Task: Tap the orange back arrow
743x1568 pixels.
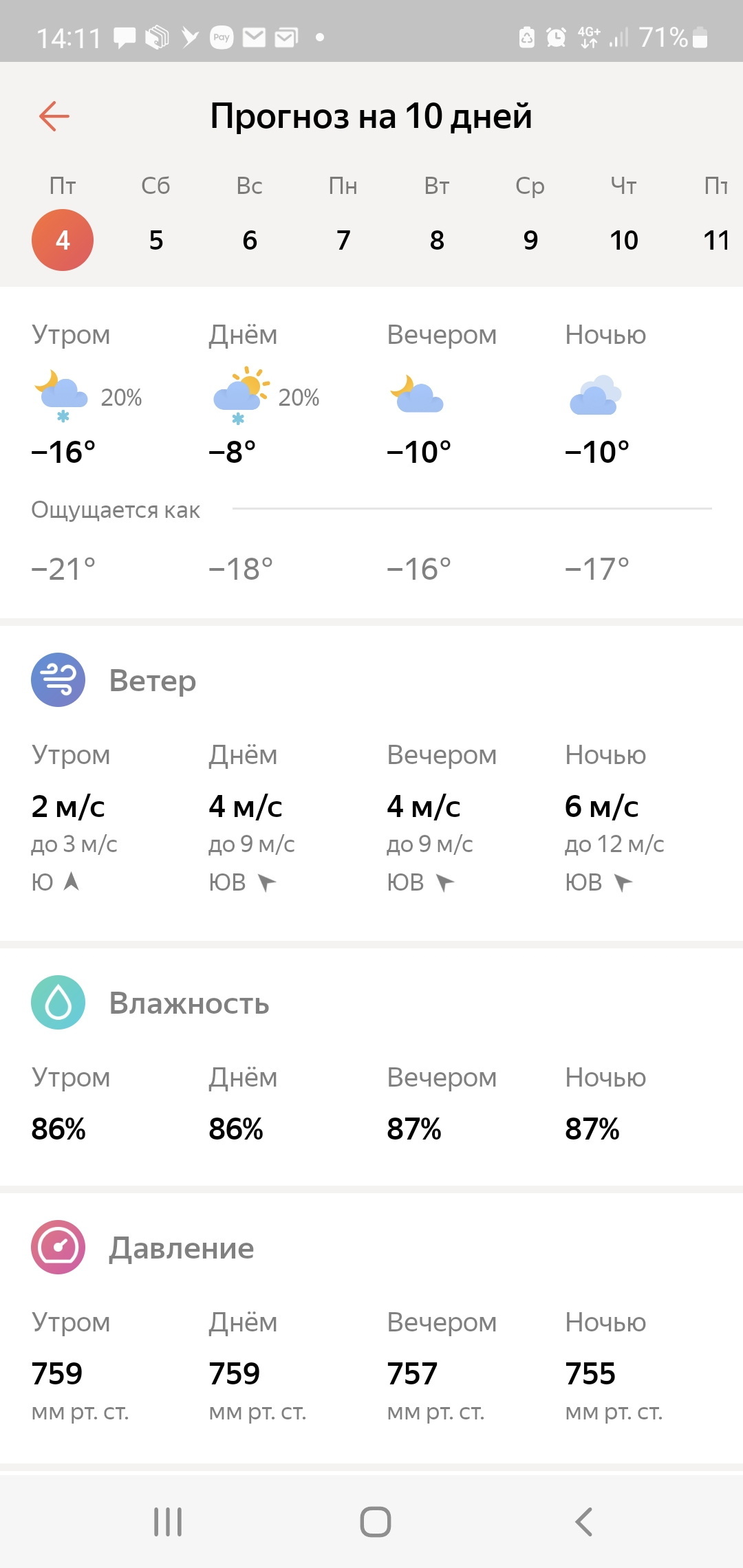Action: click(54, 116)
